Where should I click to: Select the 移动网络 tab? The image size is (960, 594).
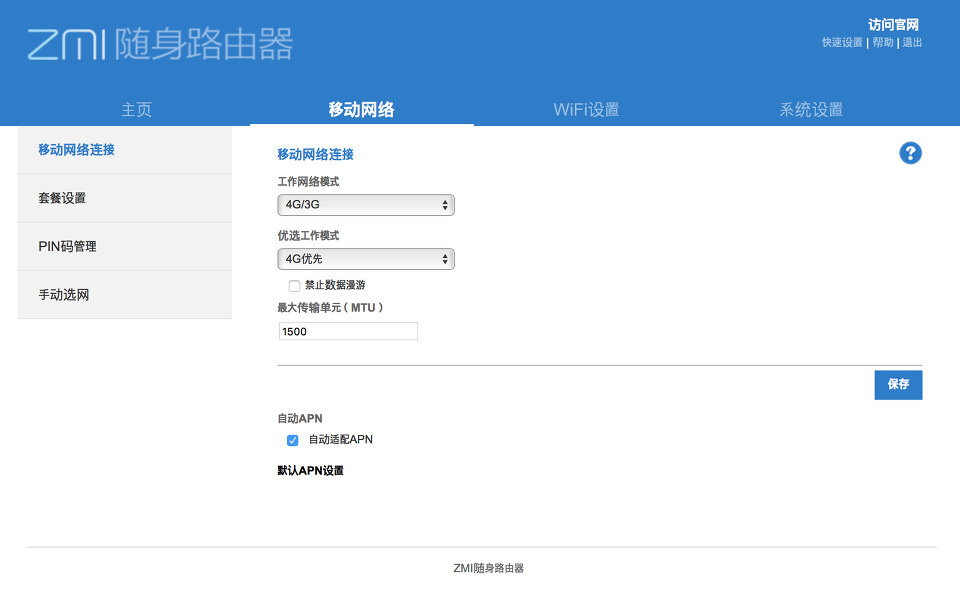point(361,110)
